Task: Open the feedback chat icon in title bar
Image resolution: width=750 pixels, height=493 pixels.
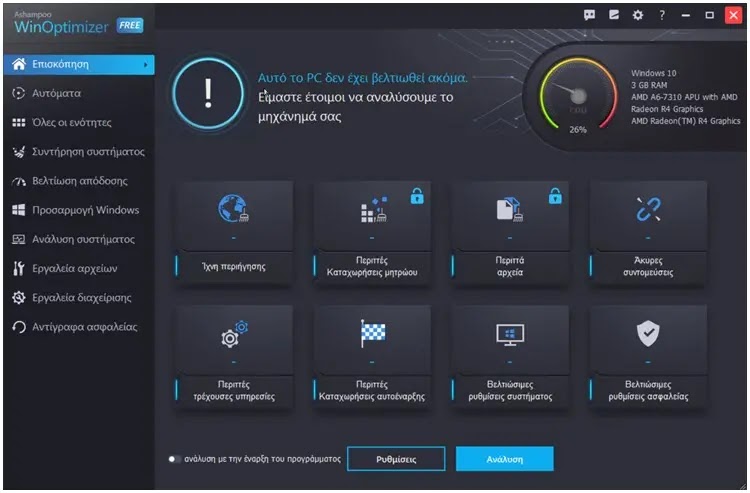Action: (x=589, y=15)
